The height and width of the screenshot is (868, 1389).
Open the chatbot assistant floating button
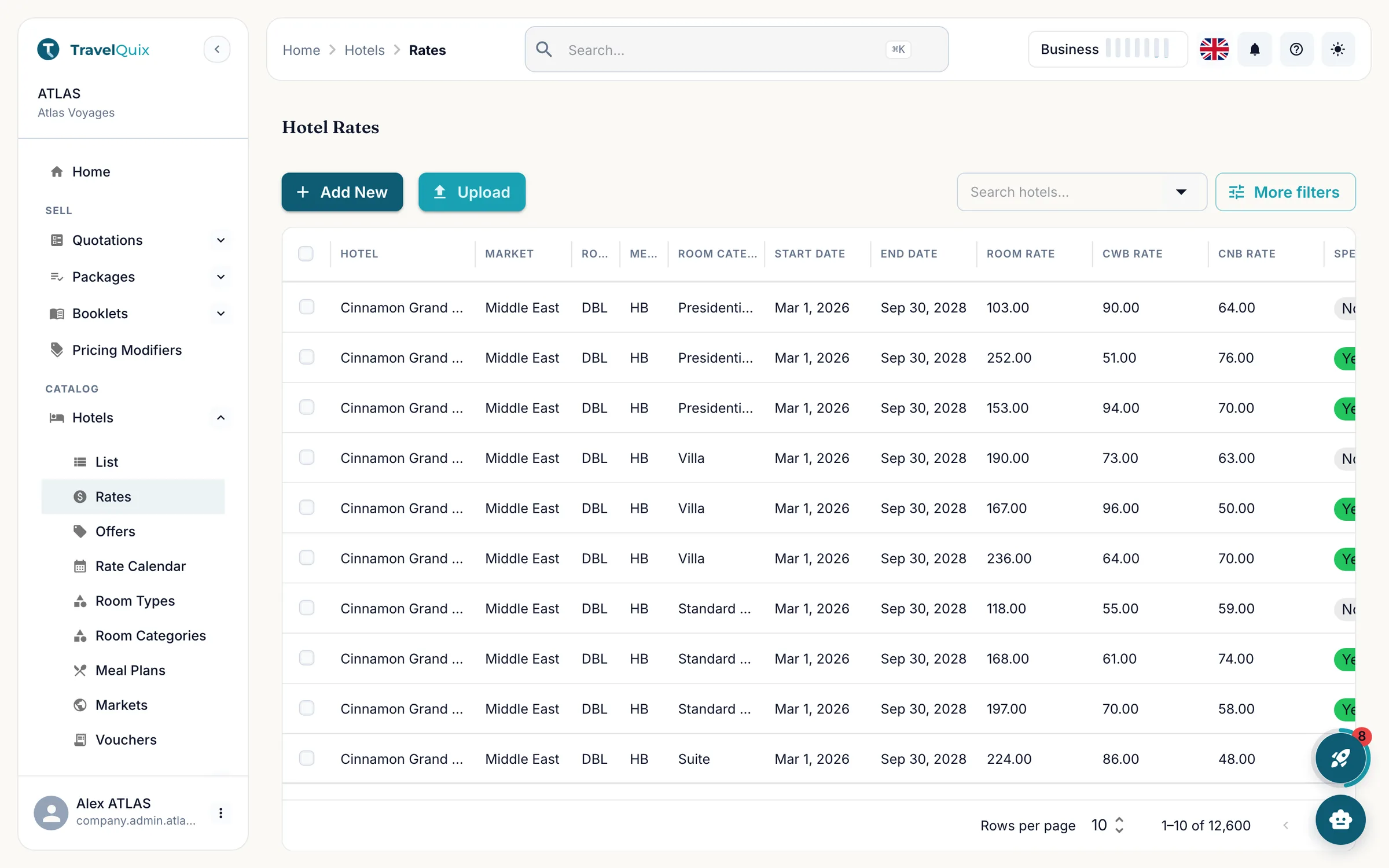[1340, 819]
